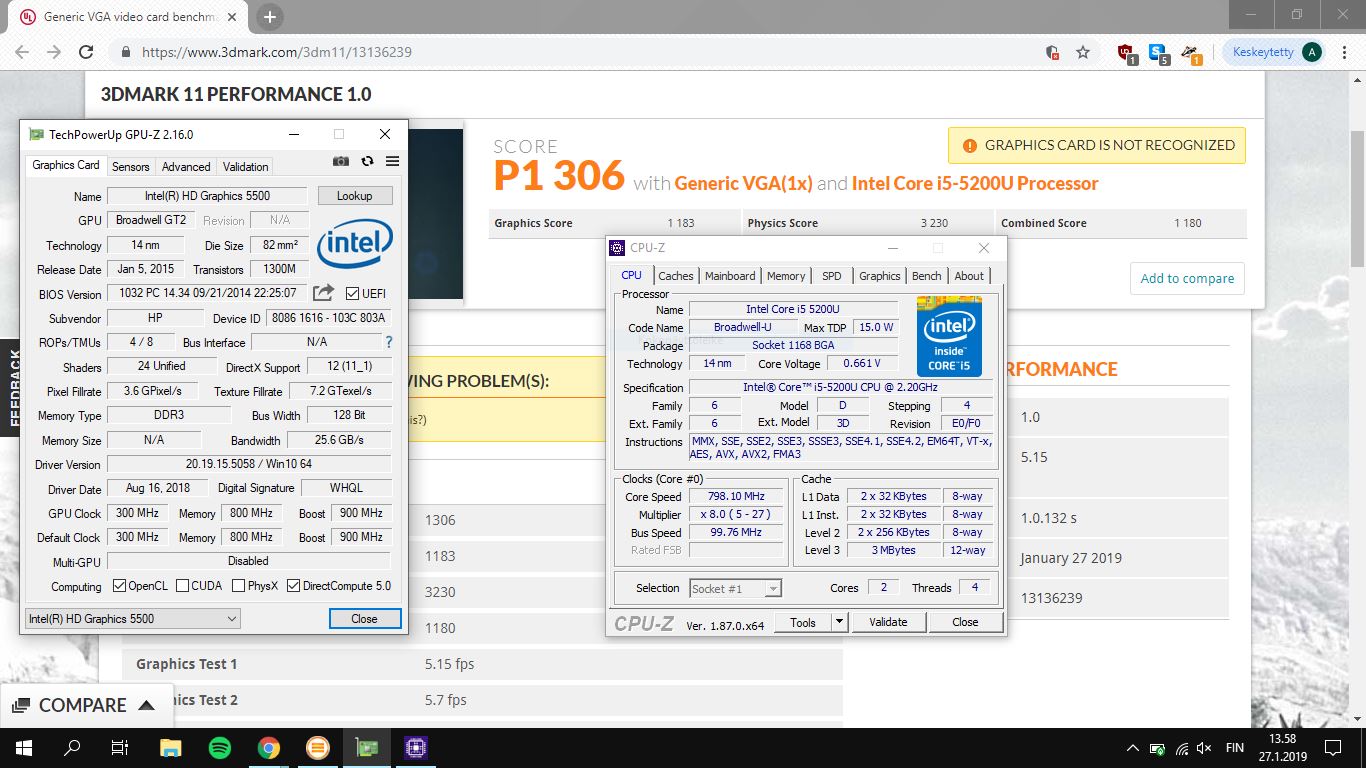Switch to the Sensors tab in GPU-Z
The width and height of the screenshot is (1366, 768).
(x=130, y=167)
